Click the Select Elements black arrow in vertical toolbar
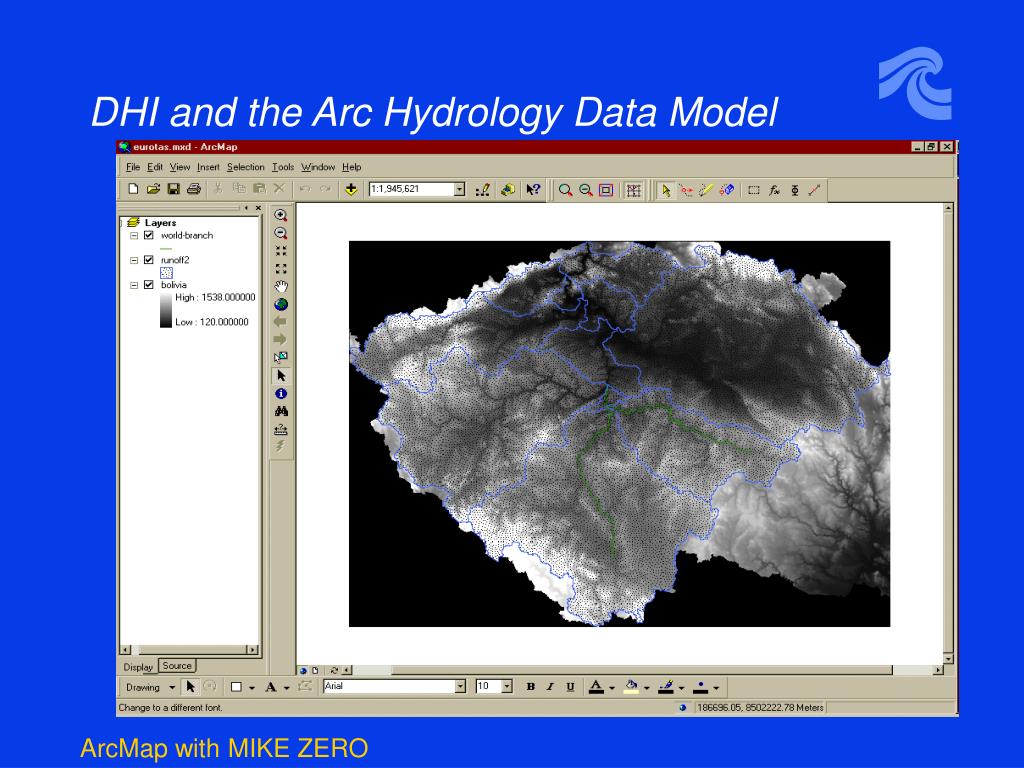 pos(281,376)
